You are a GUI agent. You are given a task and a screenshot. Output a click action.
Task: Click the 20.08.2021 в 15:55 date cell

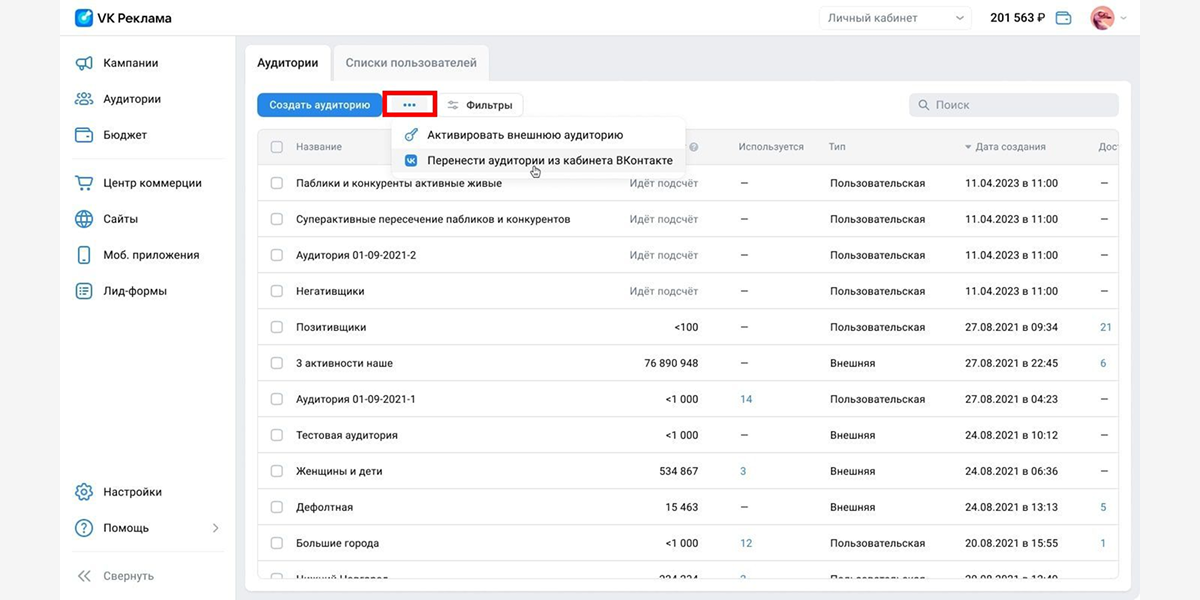[x=1011, y=543]
